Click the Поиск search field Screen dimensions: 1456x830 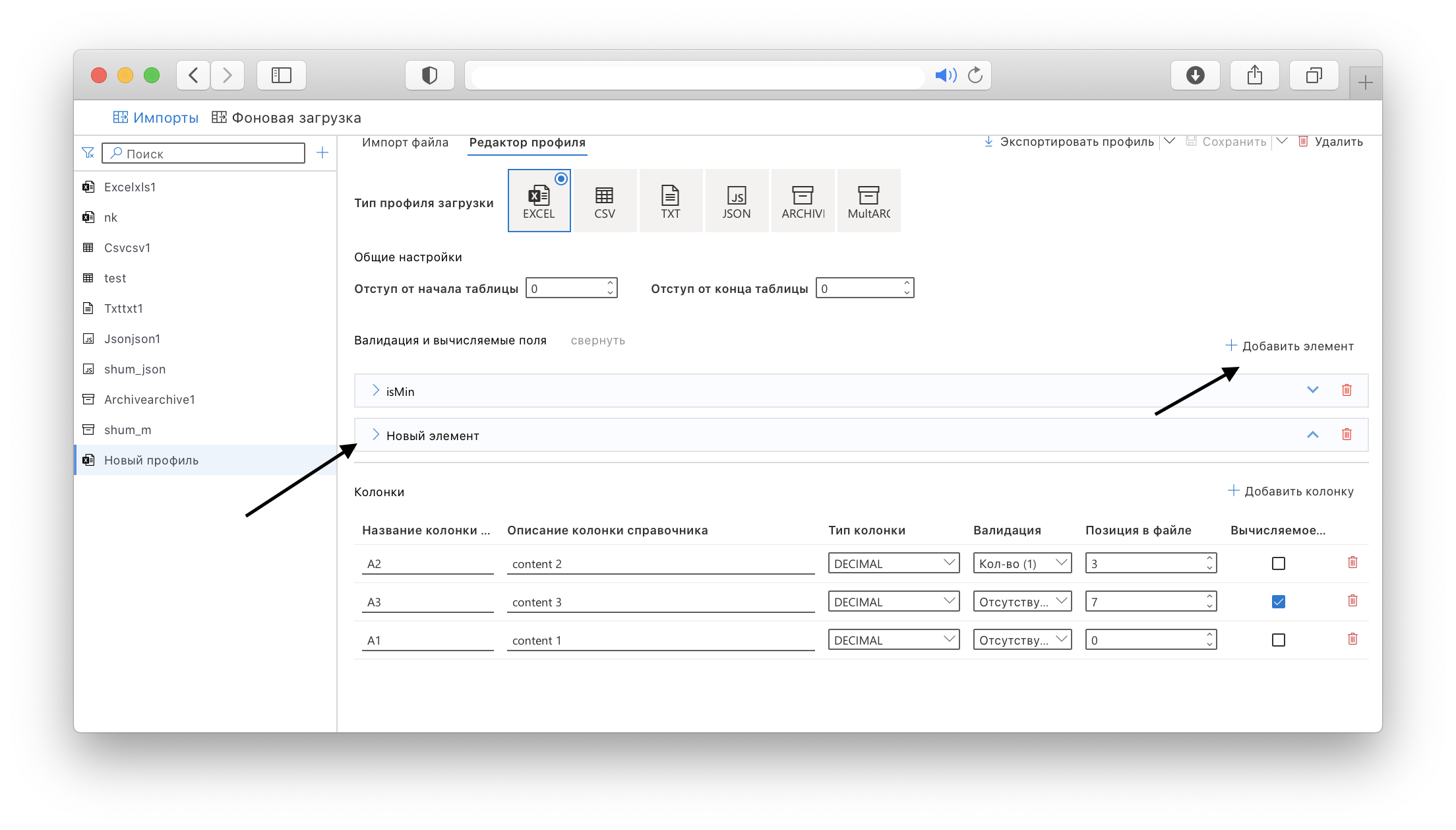tap(204, 153)
